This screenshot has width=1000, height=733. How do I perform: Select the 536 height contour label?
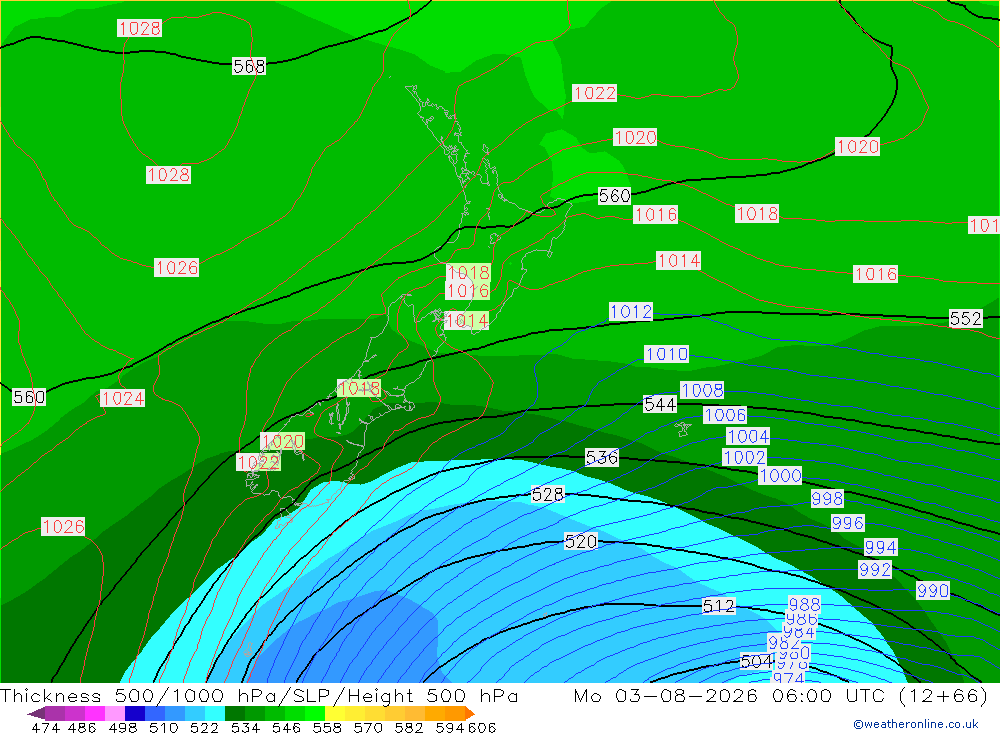(601, 457)
